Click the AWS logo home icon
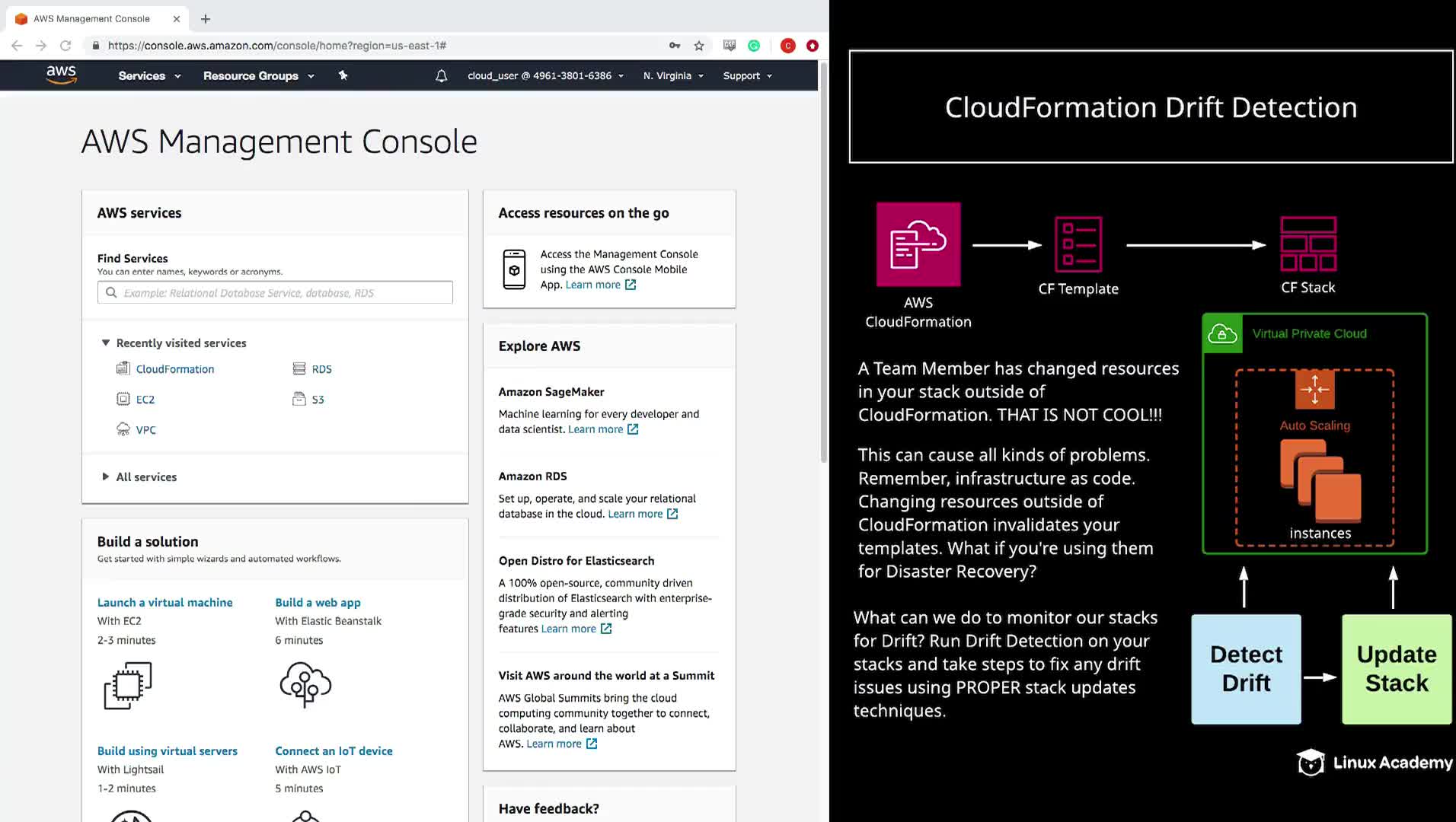 pos(61,75)
